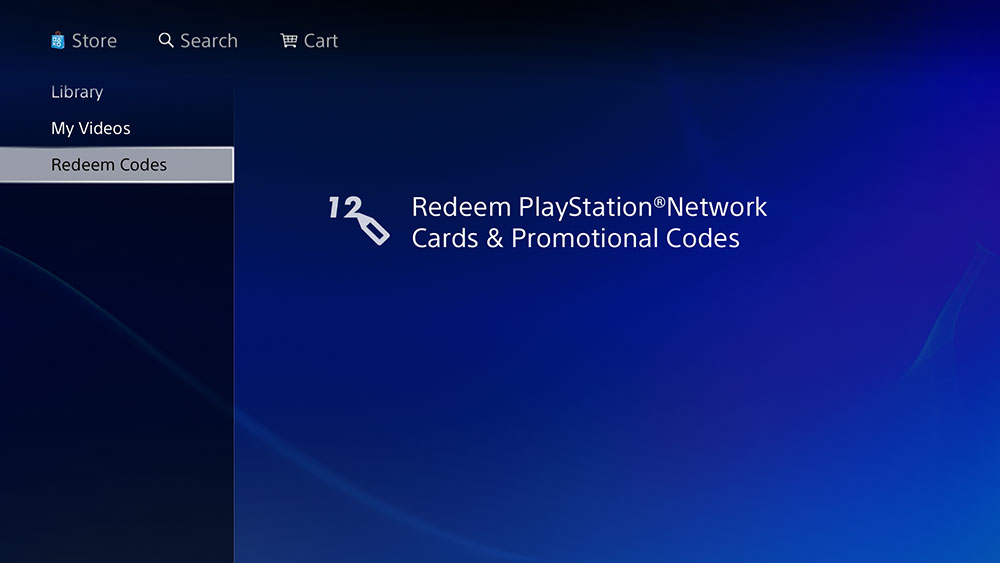The image size is (1000, 563).
Task: Click the magnifying glass search icon
Action: (x=166, y=40)
